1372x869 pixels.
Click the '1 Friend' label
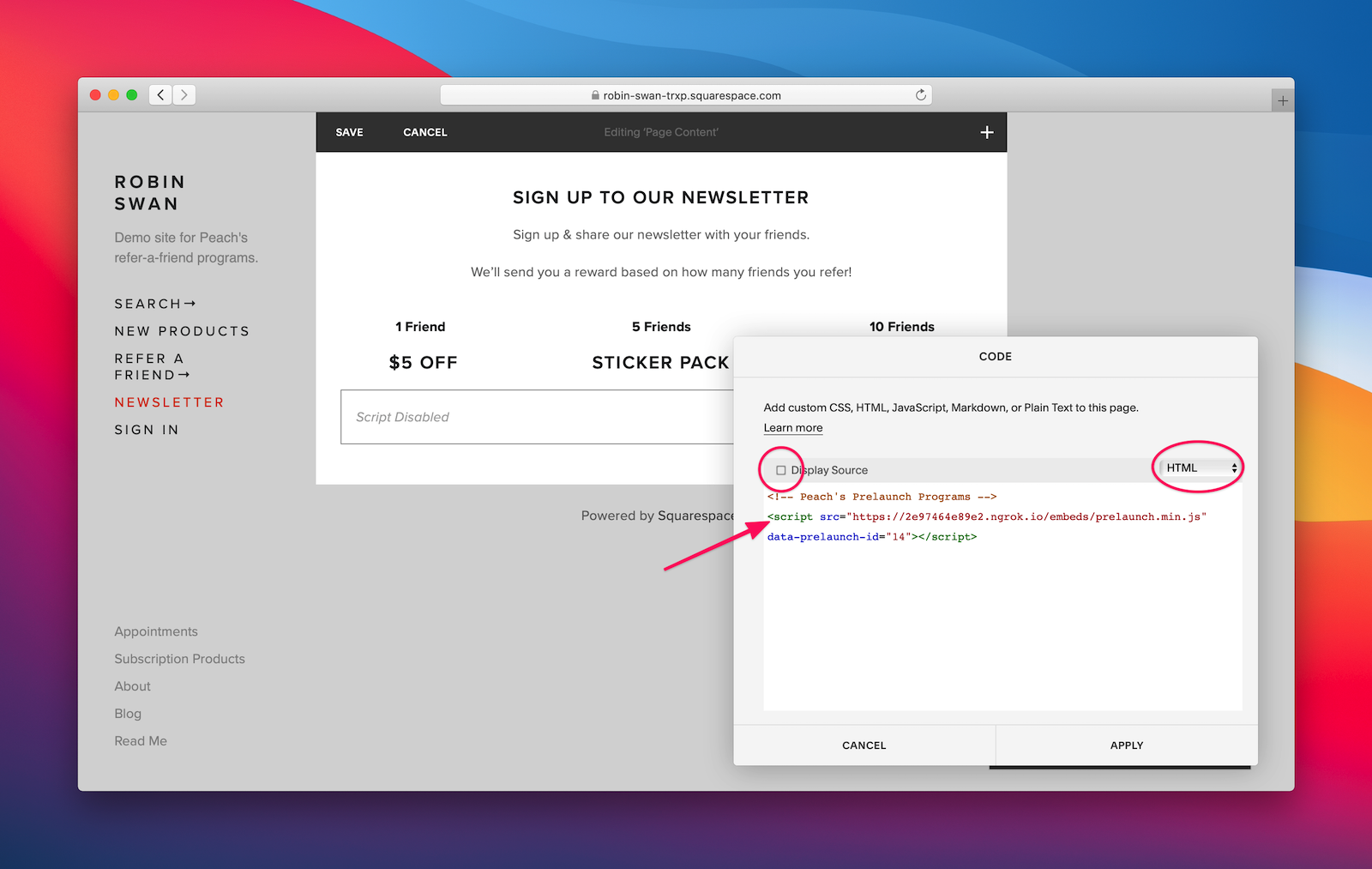coord(420,327)
